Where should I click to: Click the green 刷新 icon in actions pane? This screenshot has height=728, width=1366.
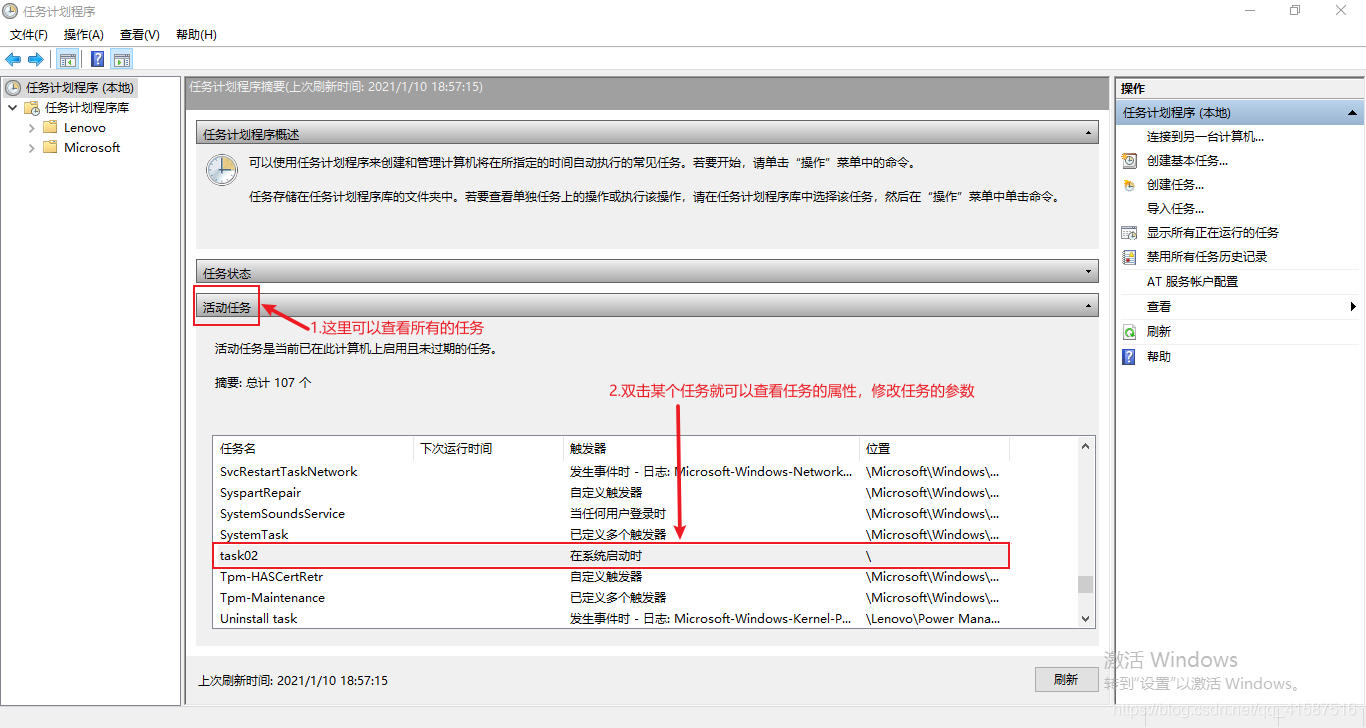click(x=1129, y=332)
